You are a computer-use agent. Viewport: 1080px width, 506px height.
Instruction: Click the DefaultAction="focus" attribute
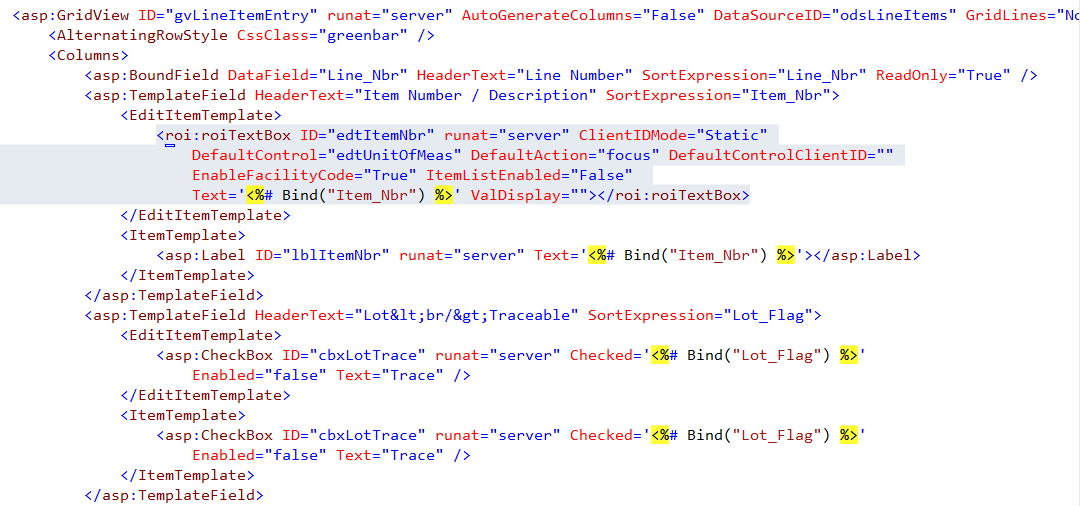tap(565, 155)
